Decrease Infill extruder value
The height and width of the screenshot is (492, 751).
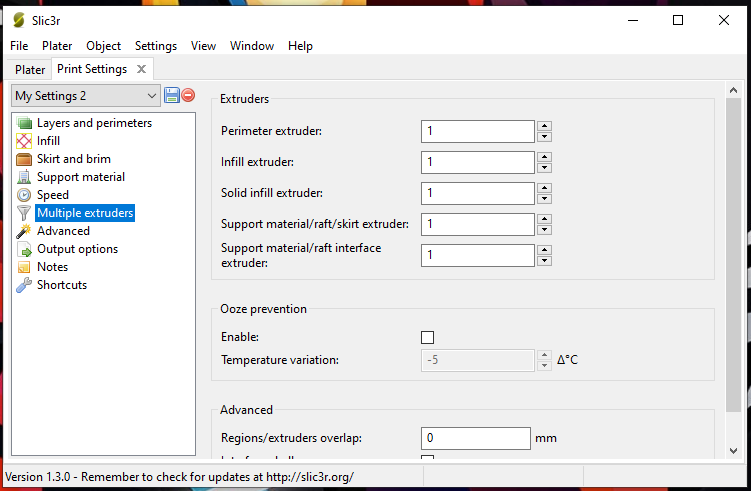pyautogui.click(x=544, y=168)
